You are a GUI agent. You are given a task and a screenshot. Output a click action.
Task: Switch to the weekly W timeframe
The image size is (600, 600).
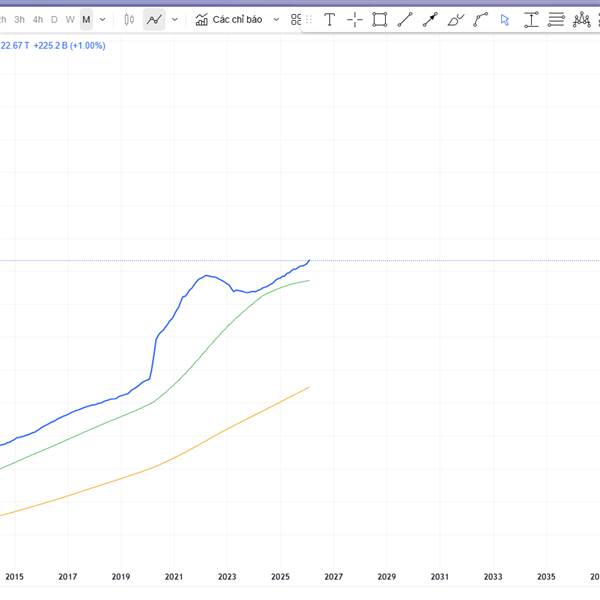click(70, 19)
